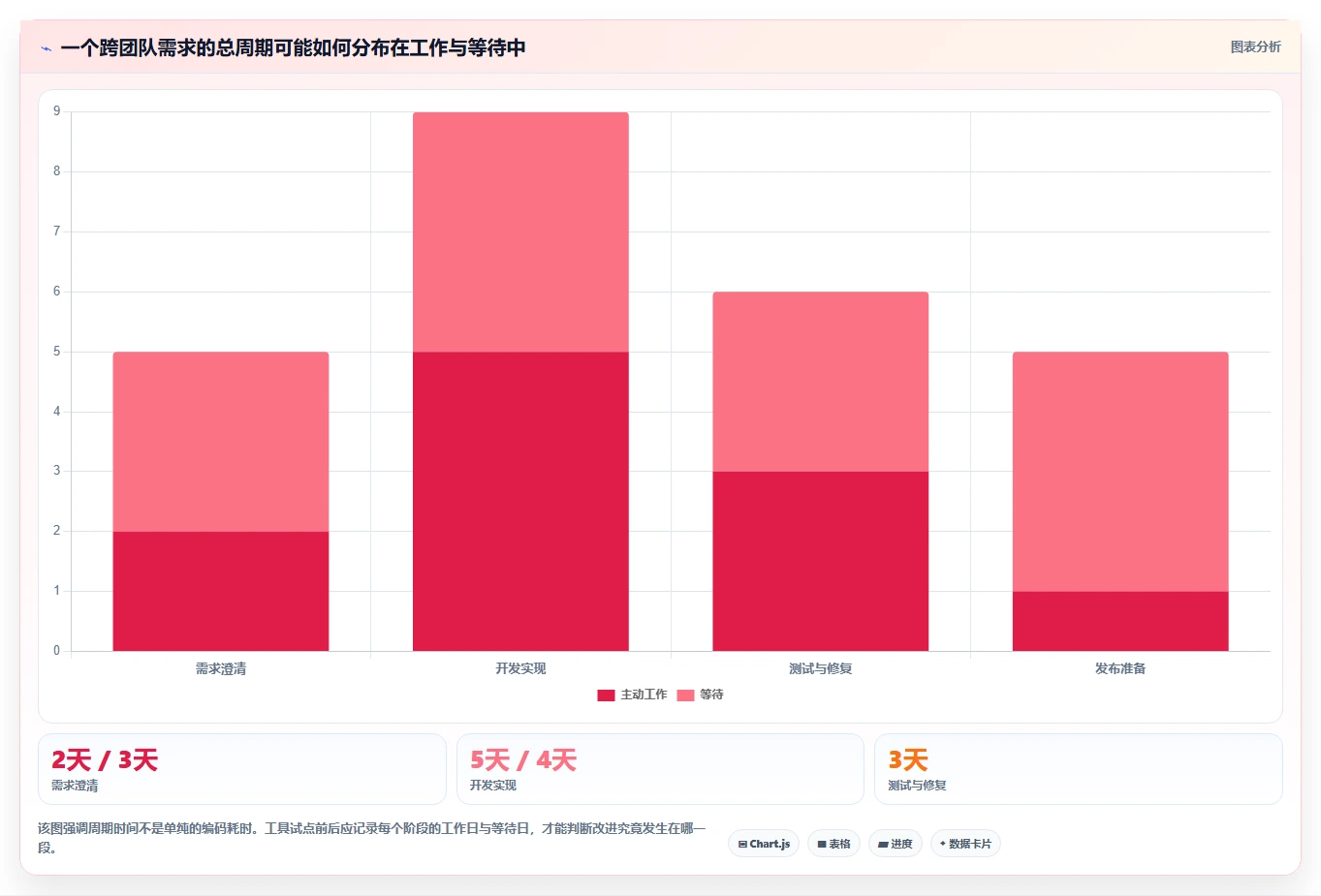Toggle the 等待 legend swatch

tap(685, 695)
